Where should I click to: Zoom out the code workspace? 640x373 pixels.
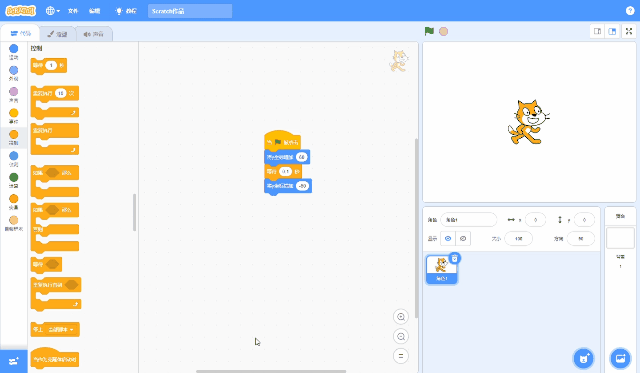coord(401,336)
